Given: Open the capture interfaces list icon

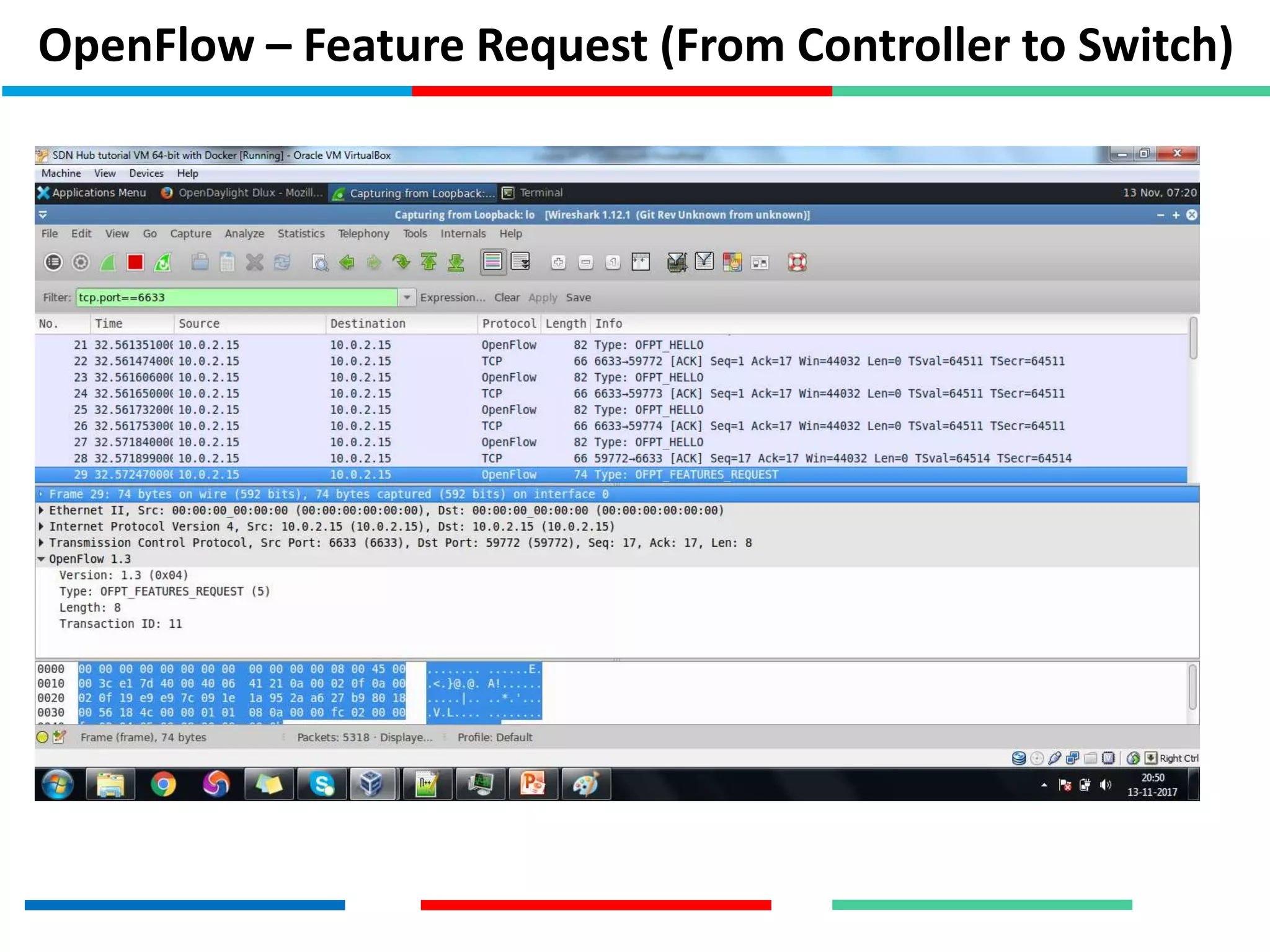Looking at the screenshot, I should click(53, 262).
